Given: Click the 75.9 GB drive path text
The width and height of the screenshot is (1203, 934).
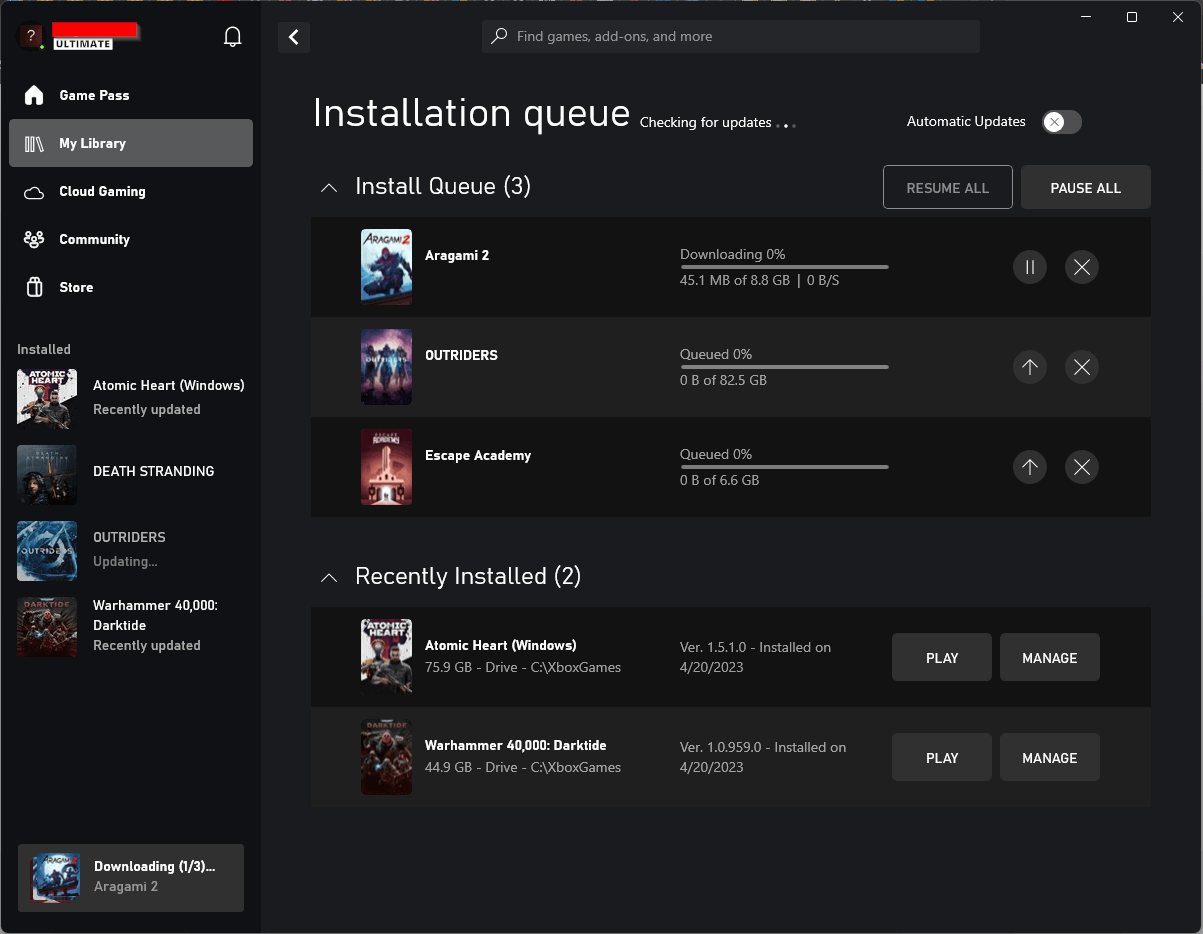Looking at the screenshot, I should pyautogui.click(x=523, y=667).
